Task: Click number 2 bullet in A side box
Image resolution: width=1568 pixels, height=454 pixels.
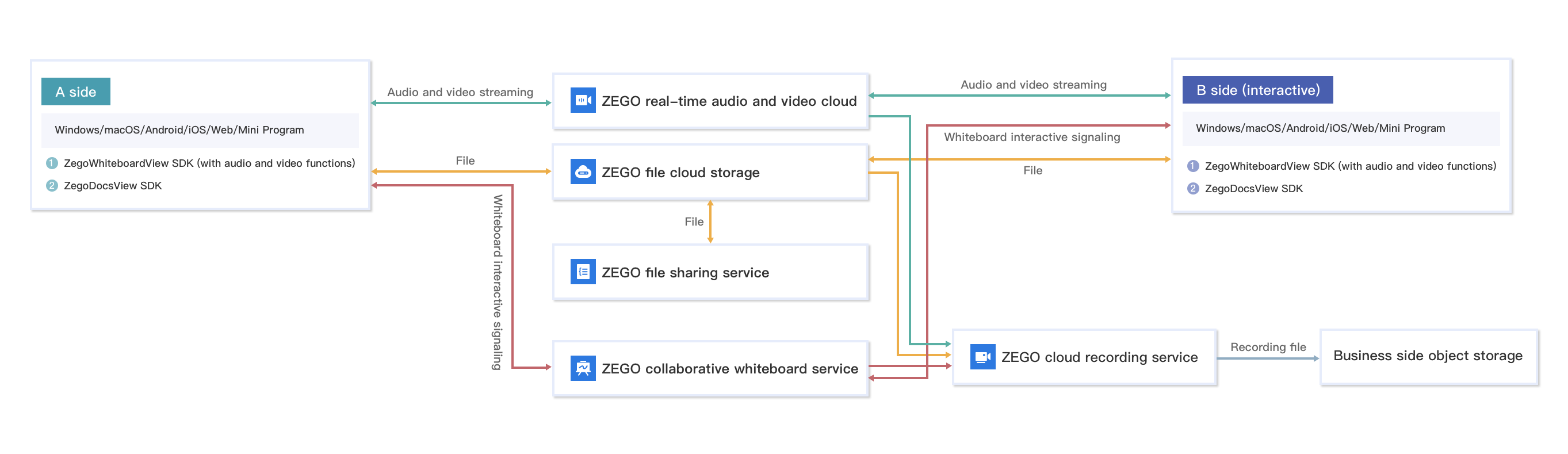Action: [52, 186]
